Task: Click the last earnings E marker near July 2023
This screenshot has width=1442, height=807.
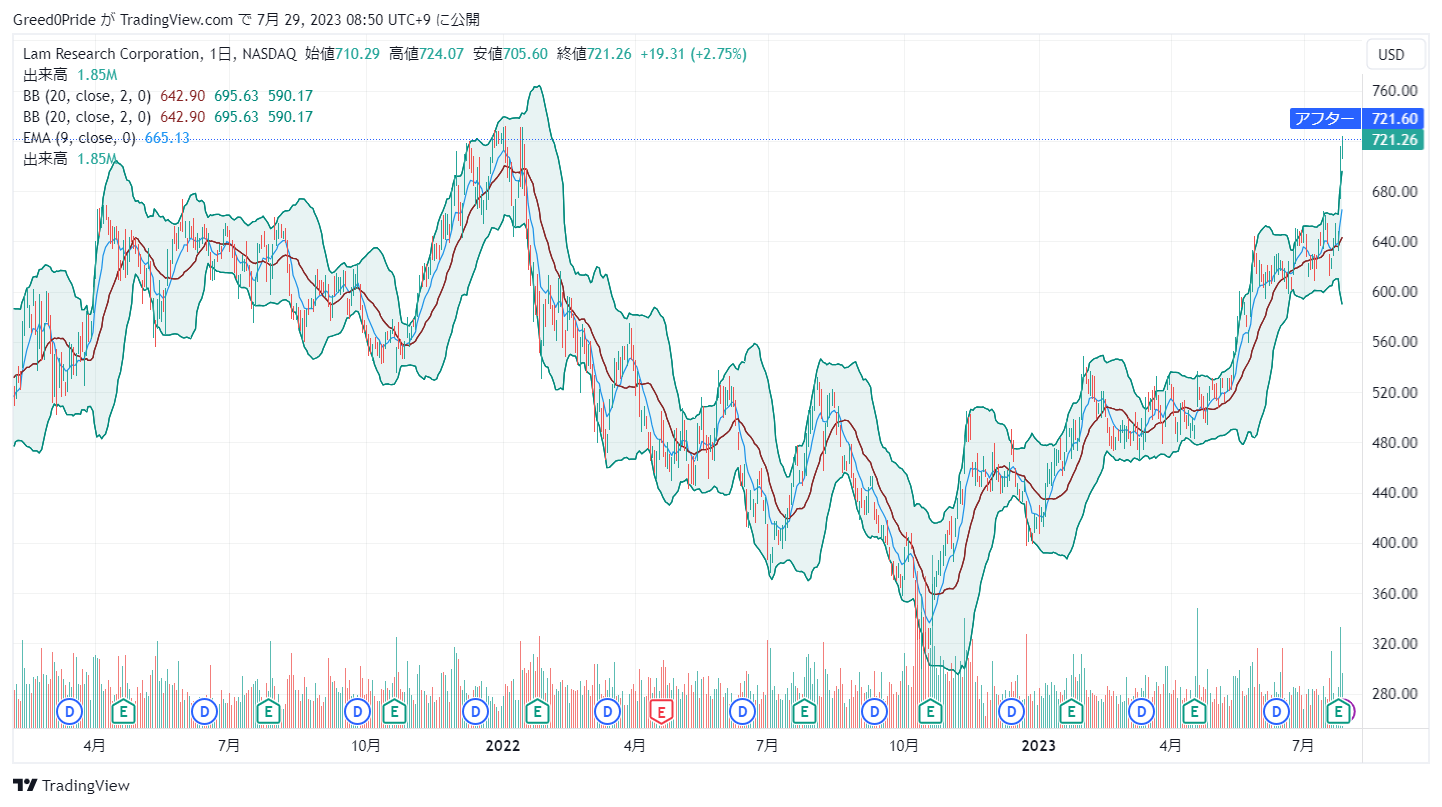Action: [x=1338, y=712]
